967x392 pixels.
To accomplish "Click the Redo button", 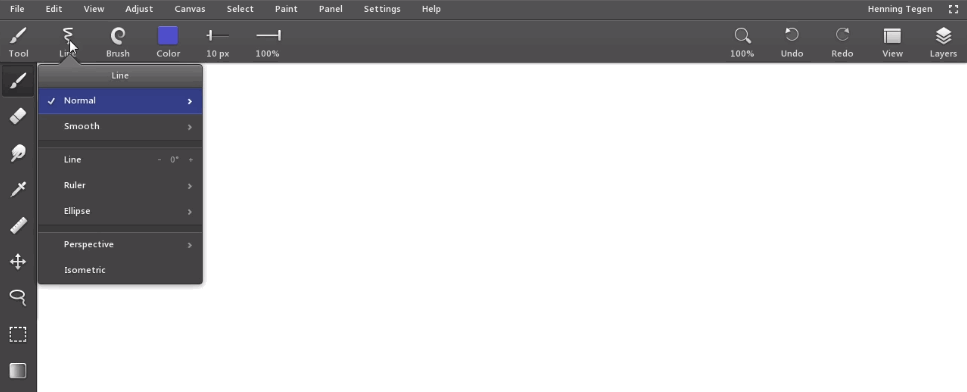I will 842,42.
